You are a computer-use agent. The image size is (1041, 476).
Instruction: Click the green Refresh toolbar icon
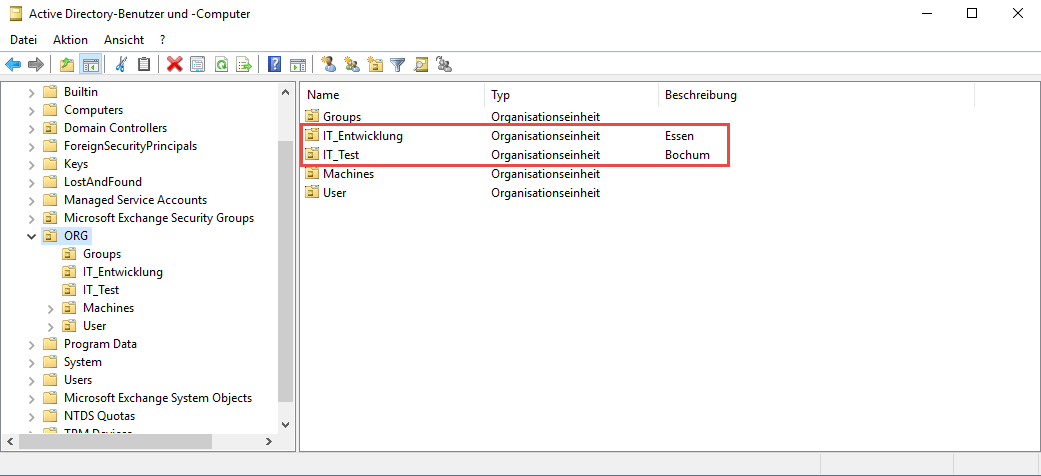click(220, 65)
